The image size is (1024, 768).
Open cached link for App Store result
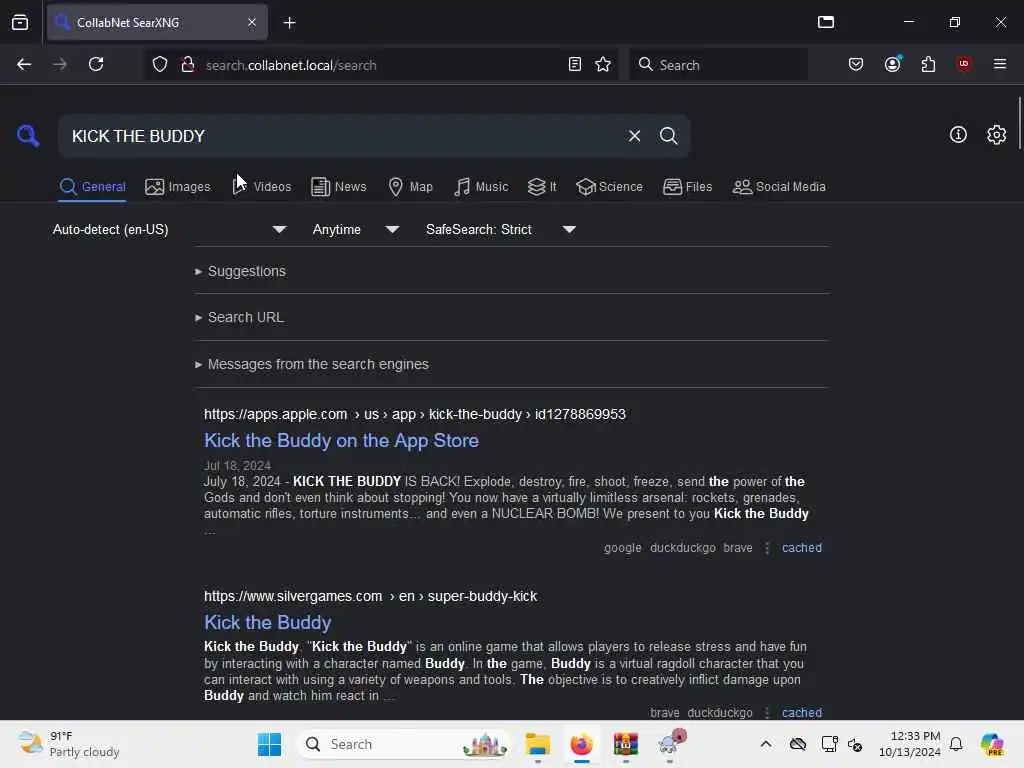pyautogui.click(x=802, y=548)
